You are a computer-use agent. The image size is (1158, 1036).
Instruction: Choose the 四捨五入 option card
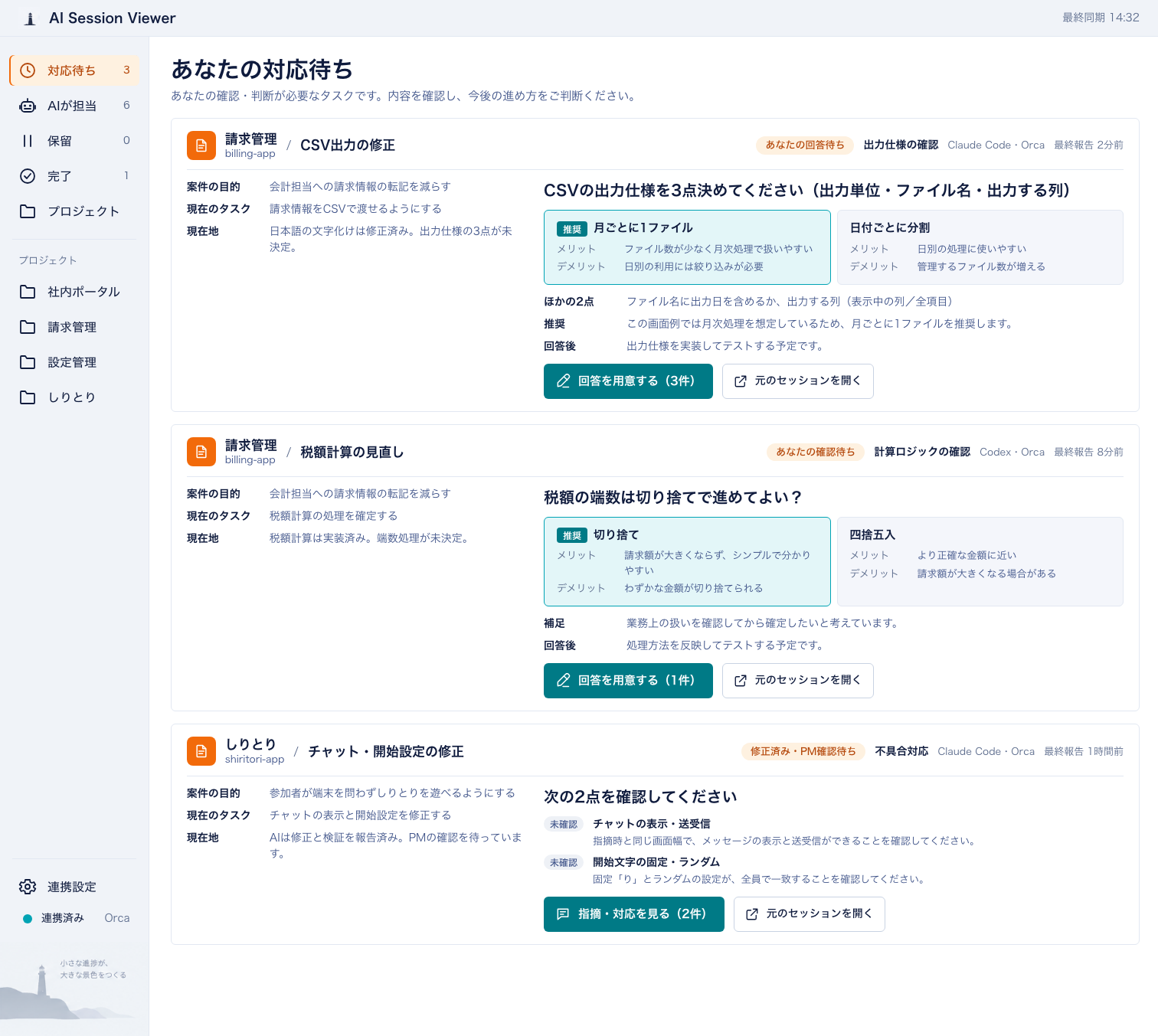980,561
